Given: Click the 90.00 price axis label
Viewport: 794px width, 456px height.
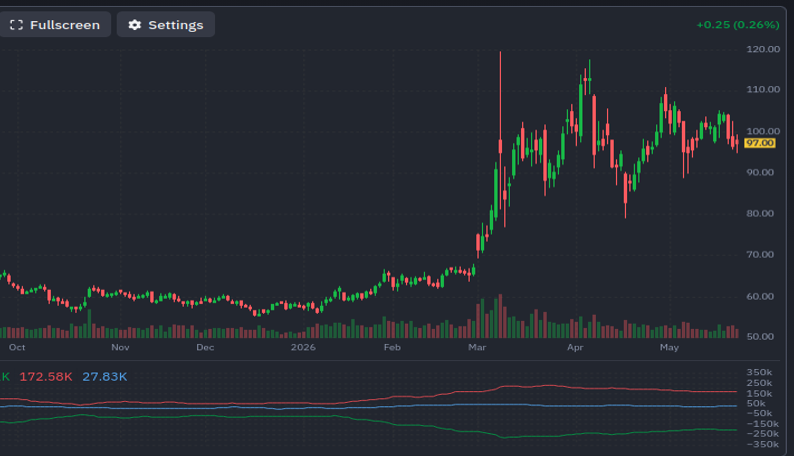Looking at the screenshot, I should 760,173.
